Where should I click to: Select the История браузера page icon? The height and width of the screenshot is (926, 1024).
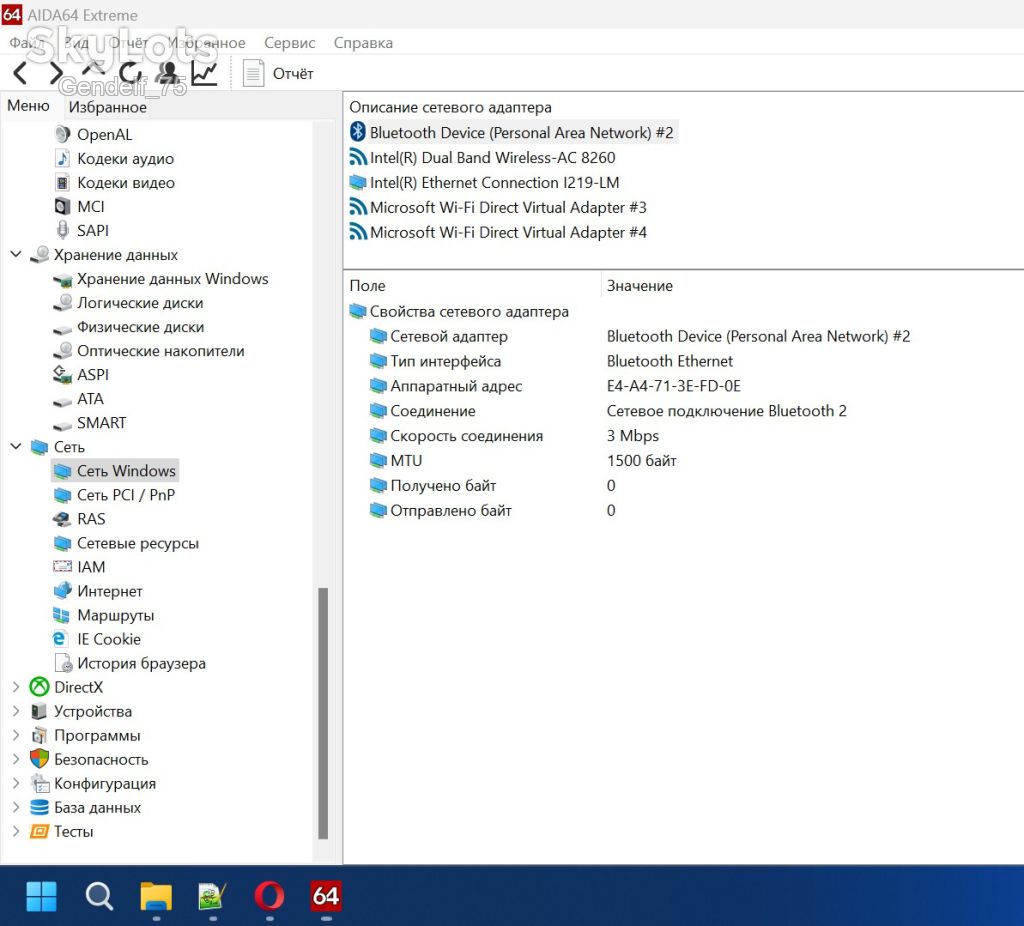pyautogui.click(x=63, y=663)
